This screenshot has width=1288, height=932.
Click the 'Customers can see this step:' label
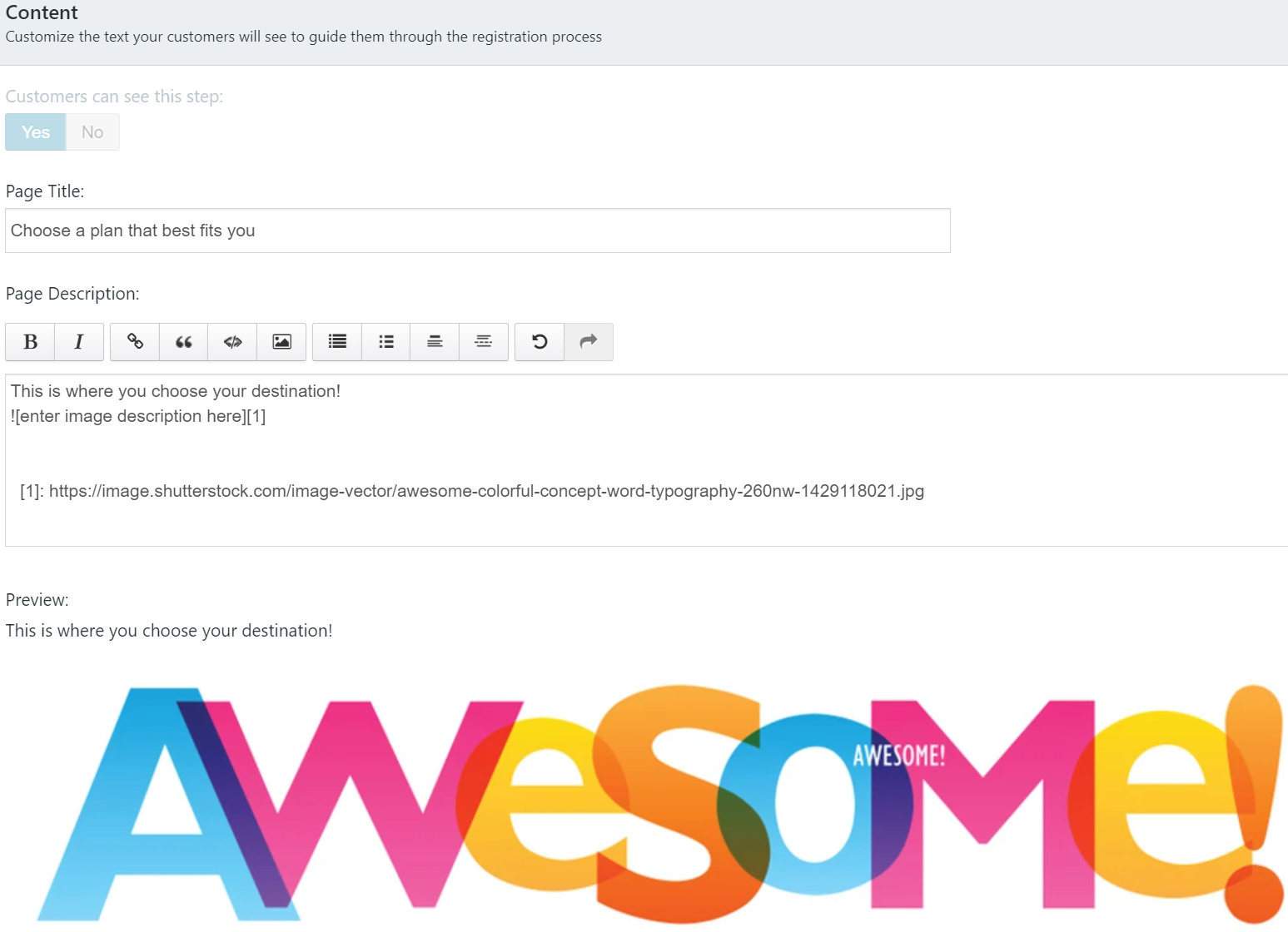(x=114, y=97)
